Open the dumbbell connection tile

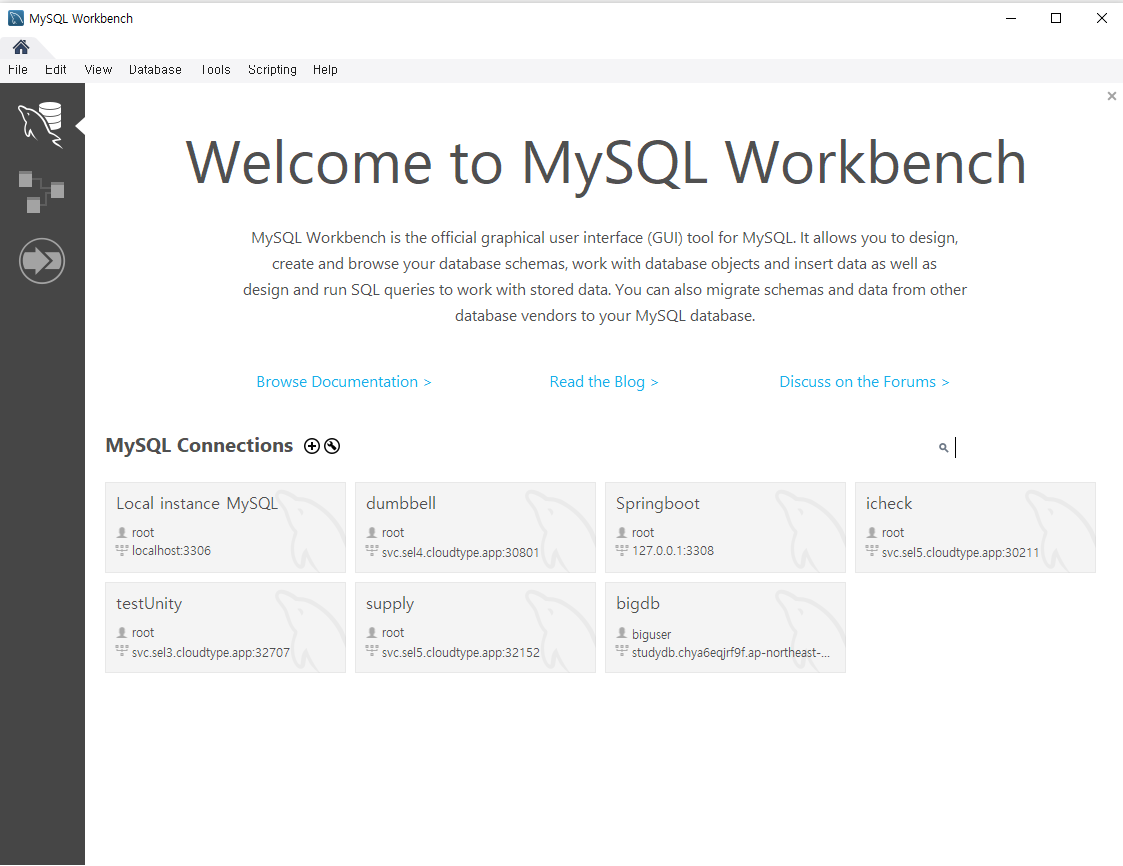pyautogui.click(x=475, y=527)
